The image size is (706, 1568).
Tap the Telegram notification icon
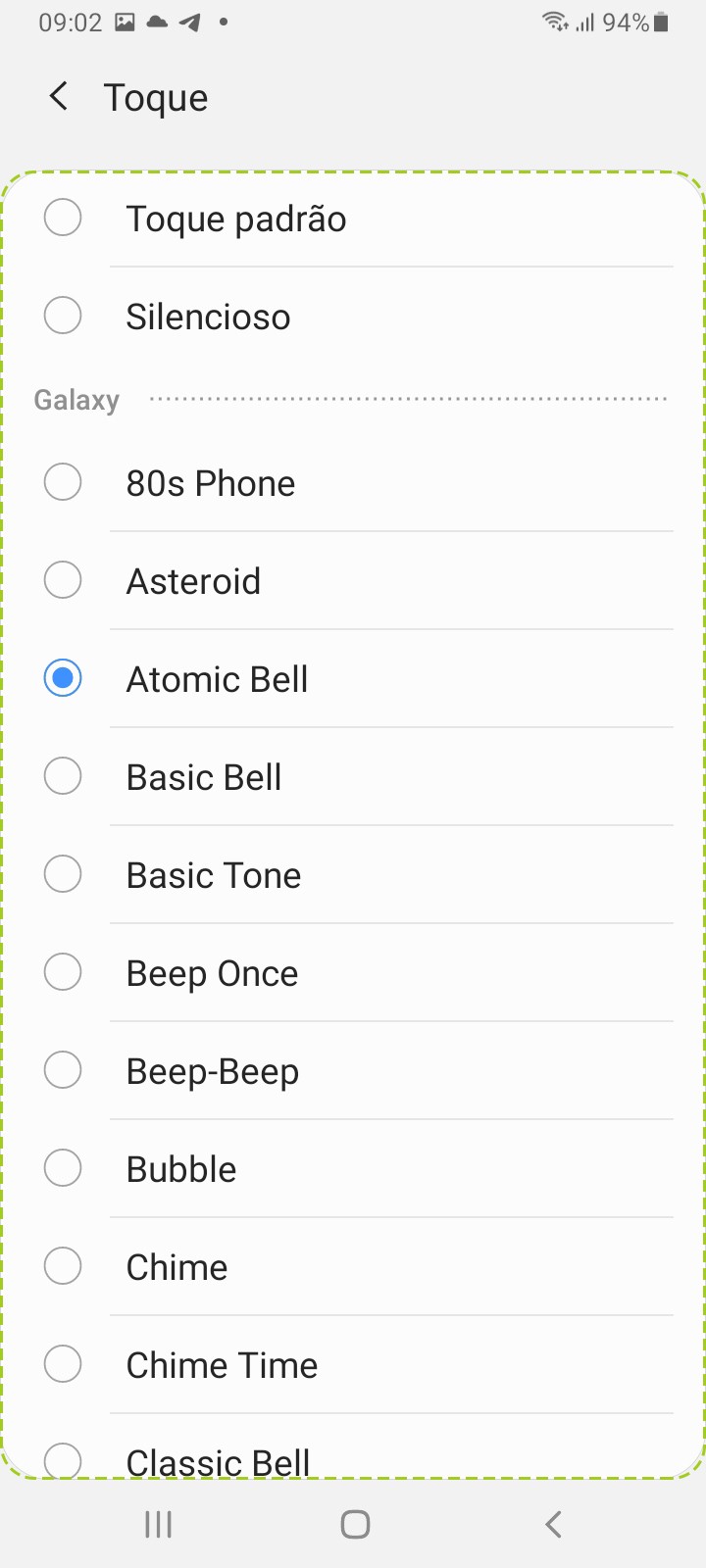coord(190,22)
